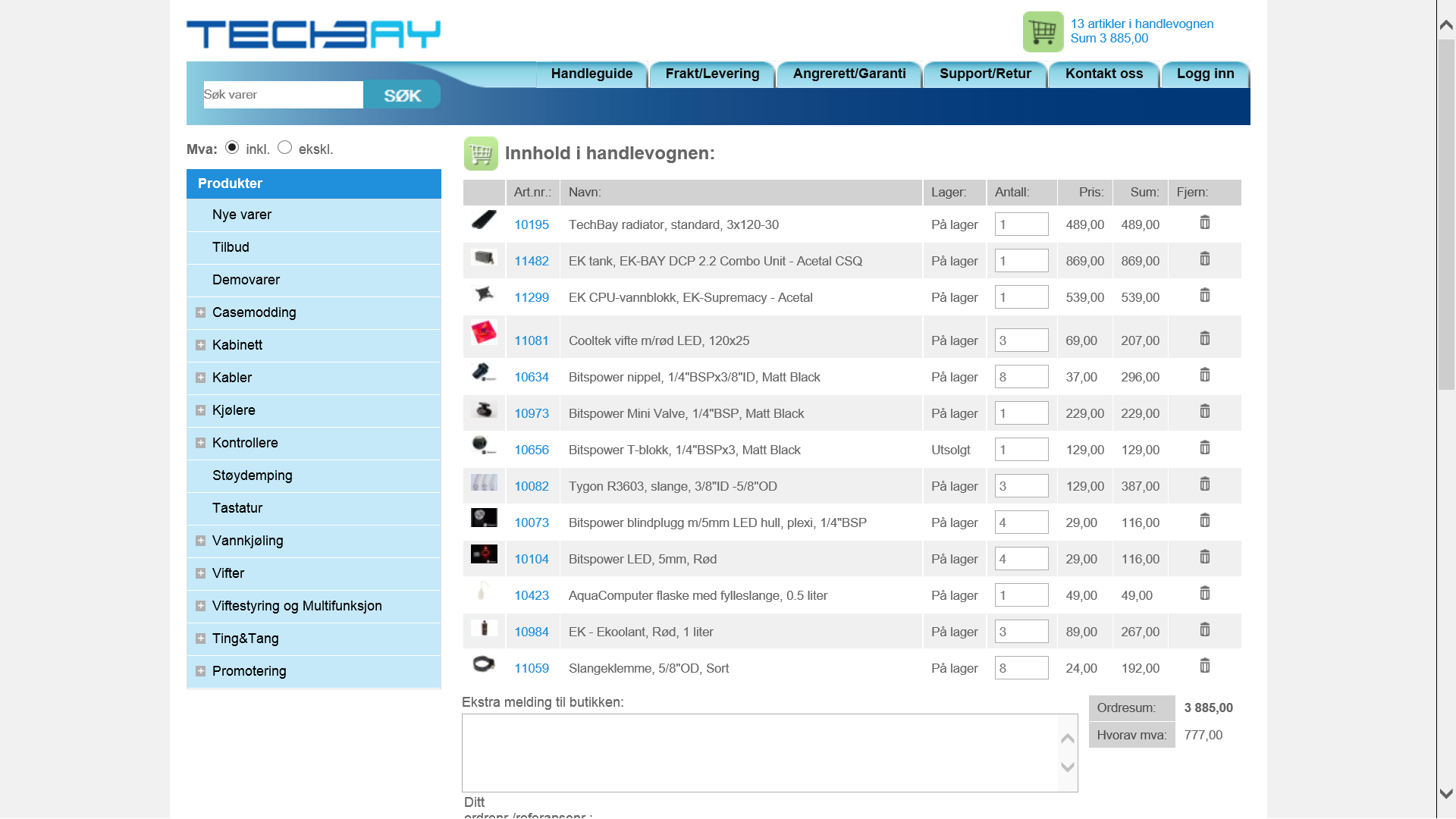View the Slangeklemme product thumbnail
Viewport: 1456px width, 819px height.
click(x=484, y=664)
